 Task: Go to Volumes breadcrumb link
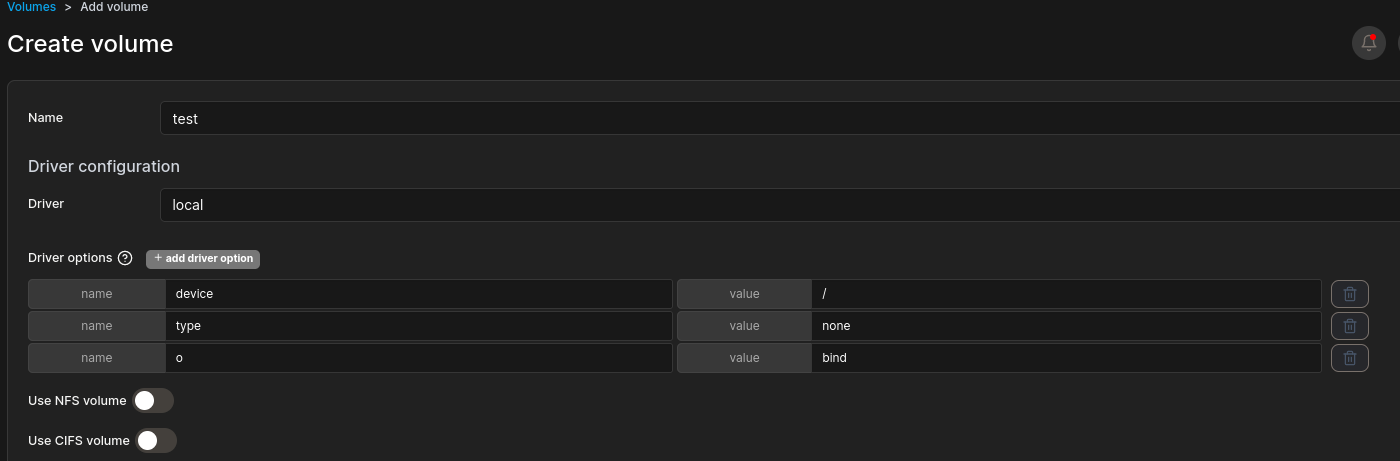click(x=31, y=7)
